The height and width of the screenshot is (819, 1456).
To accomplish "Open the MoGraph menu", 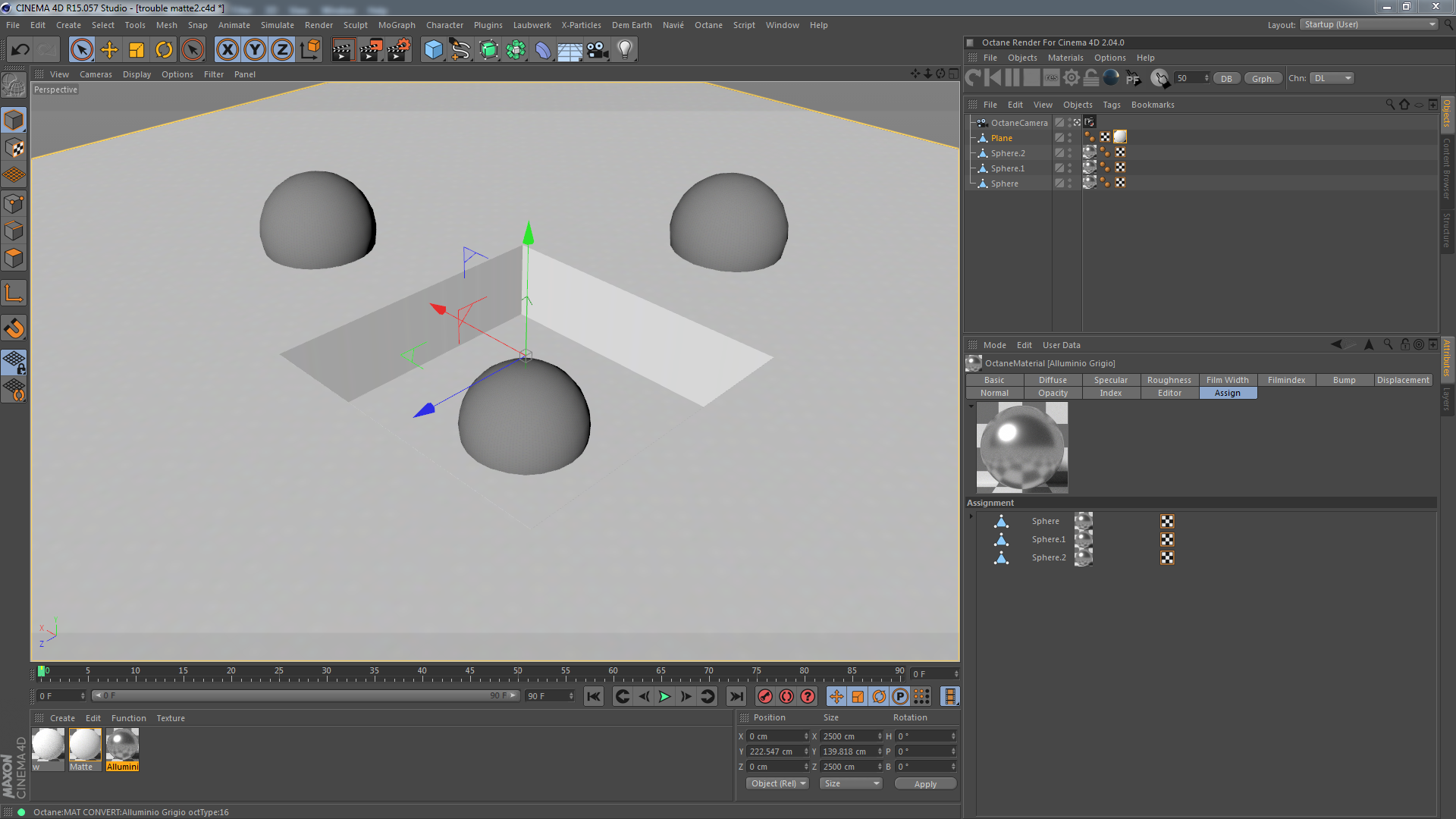I will pos(397,25).
